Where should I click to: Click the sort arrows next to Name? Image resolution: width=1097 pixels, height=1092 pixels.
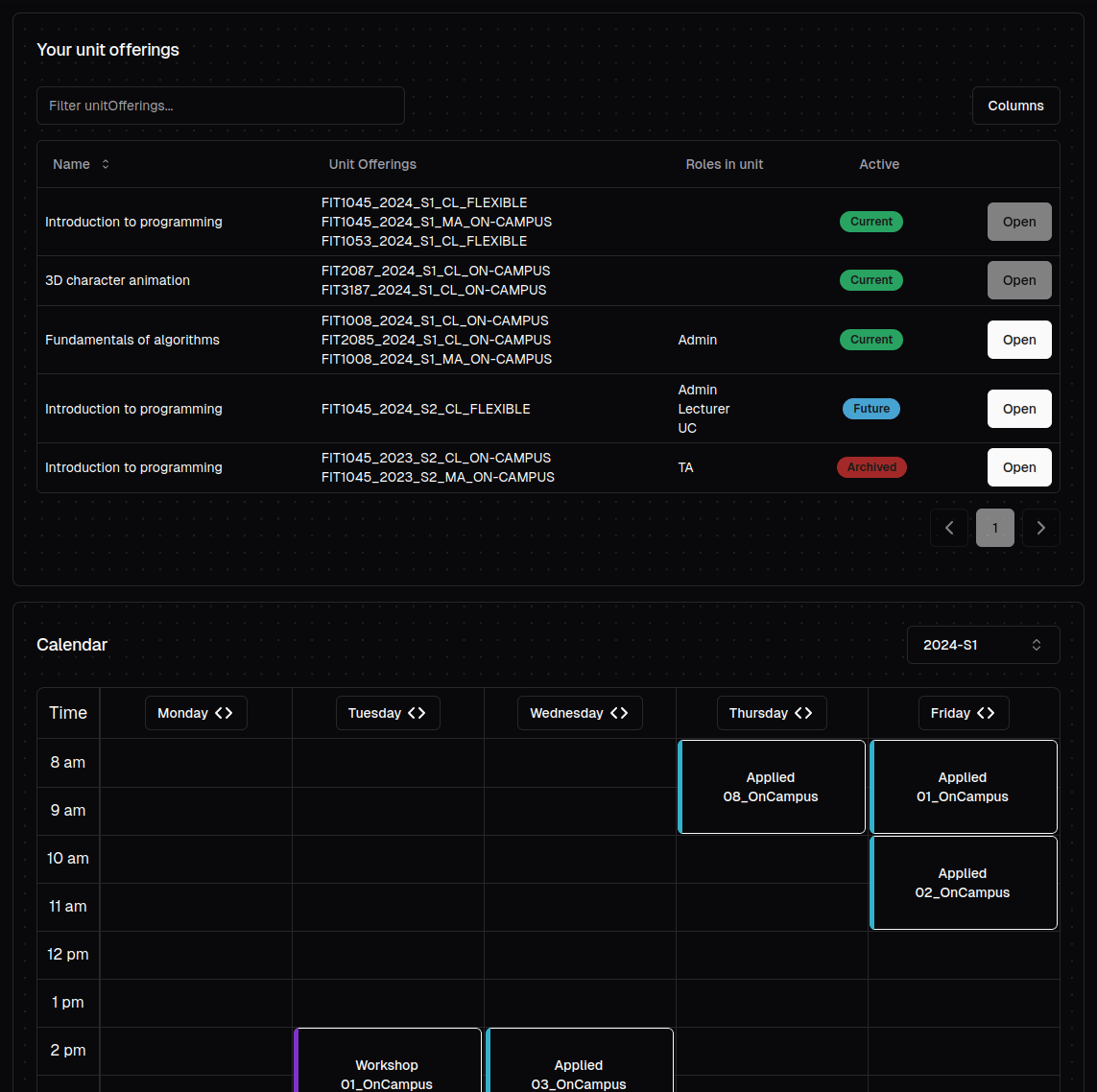click(106, 164)
